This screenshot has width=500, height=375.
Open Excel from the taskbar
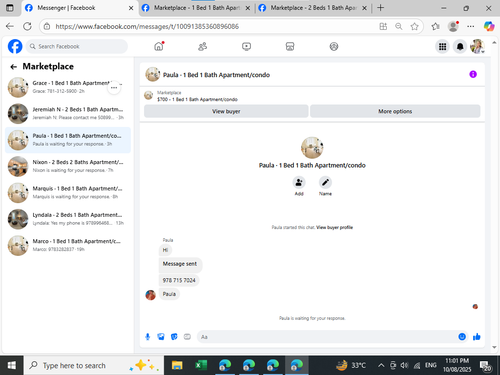tap(201, 365)
